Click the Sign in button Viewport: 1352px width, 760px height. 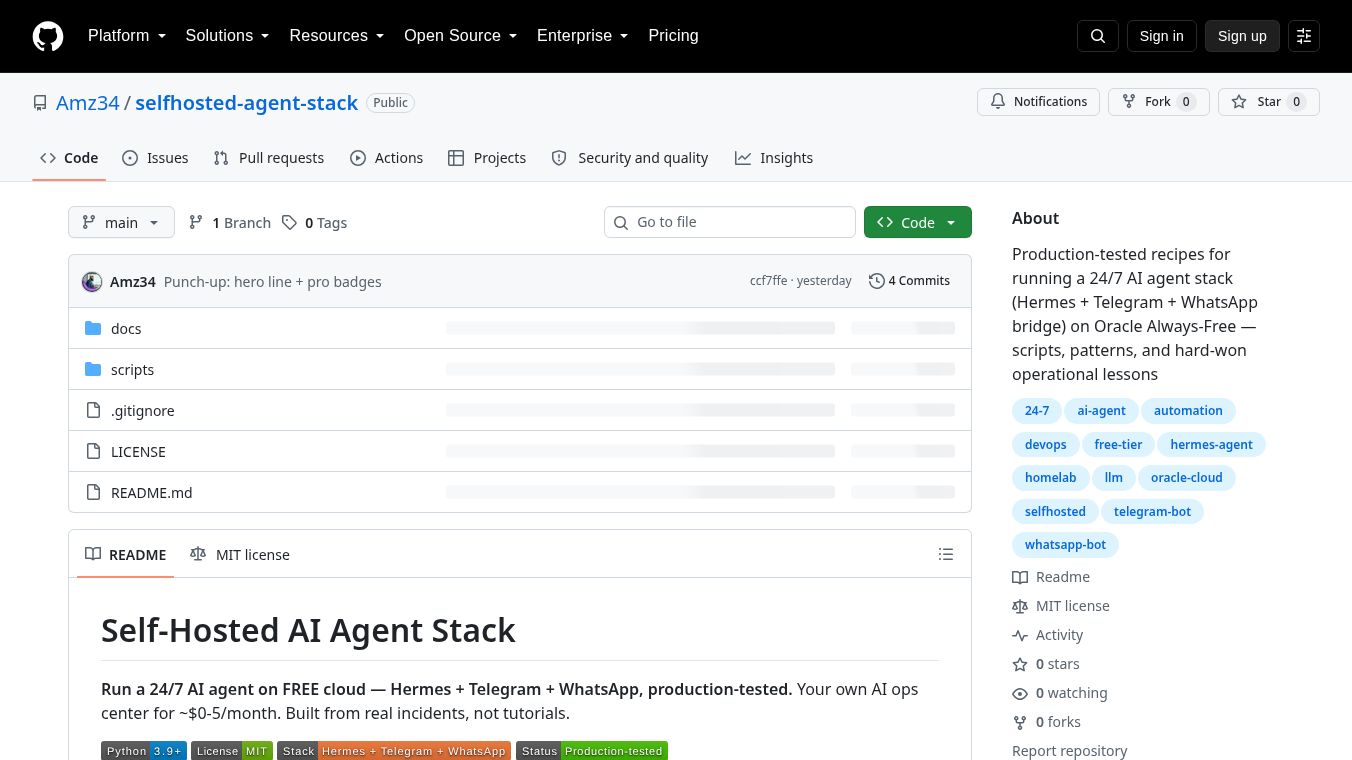coord(1161,36)
